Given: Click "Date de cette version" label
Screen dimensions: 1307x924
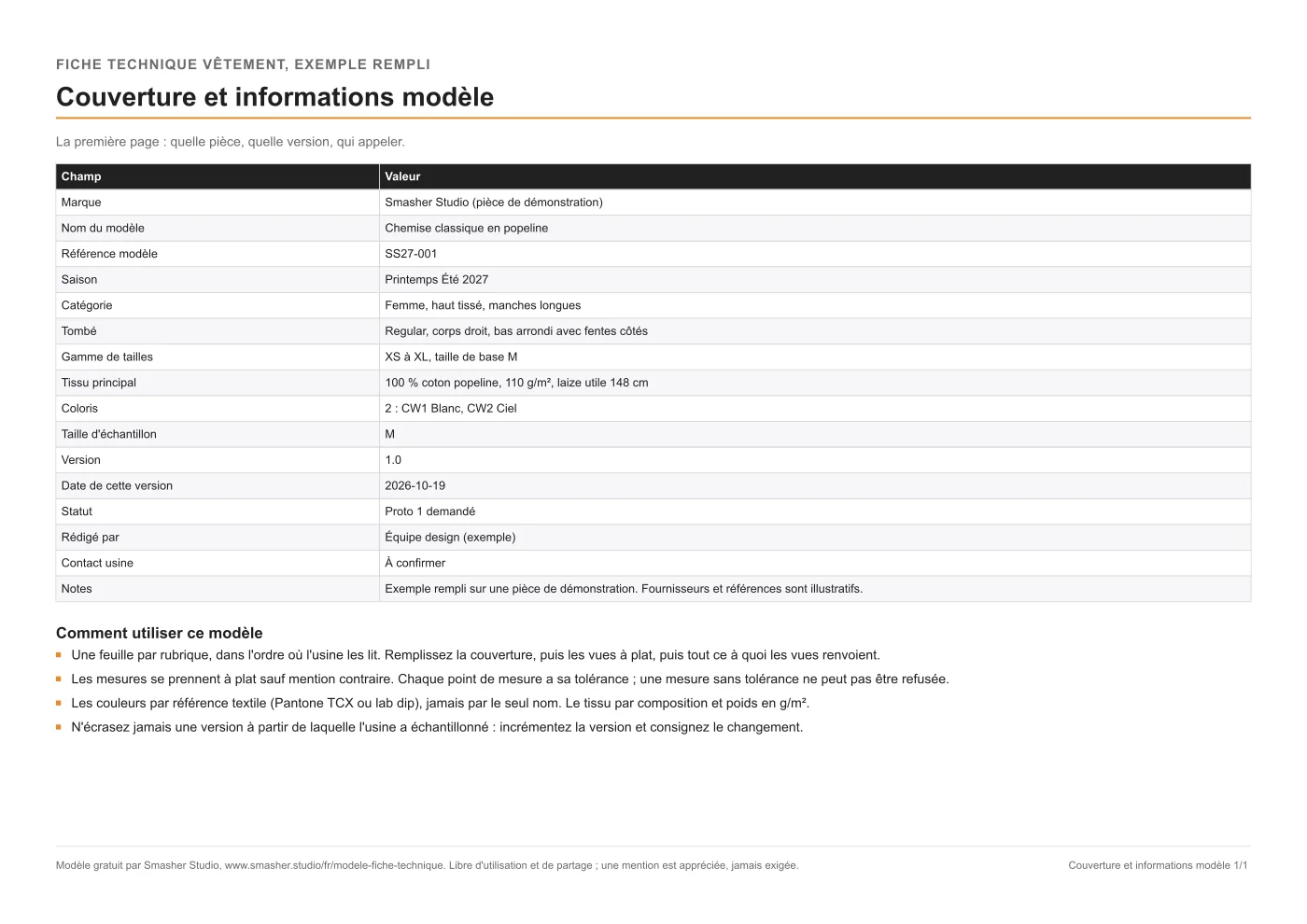Looking at the screenshot, I should [x=117, y=486].
